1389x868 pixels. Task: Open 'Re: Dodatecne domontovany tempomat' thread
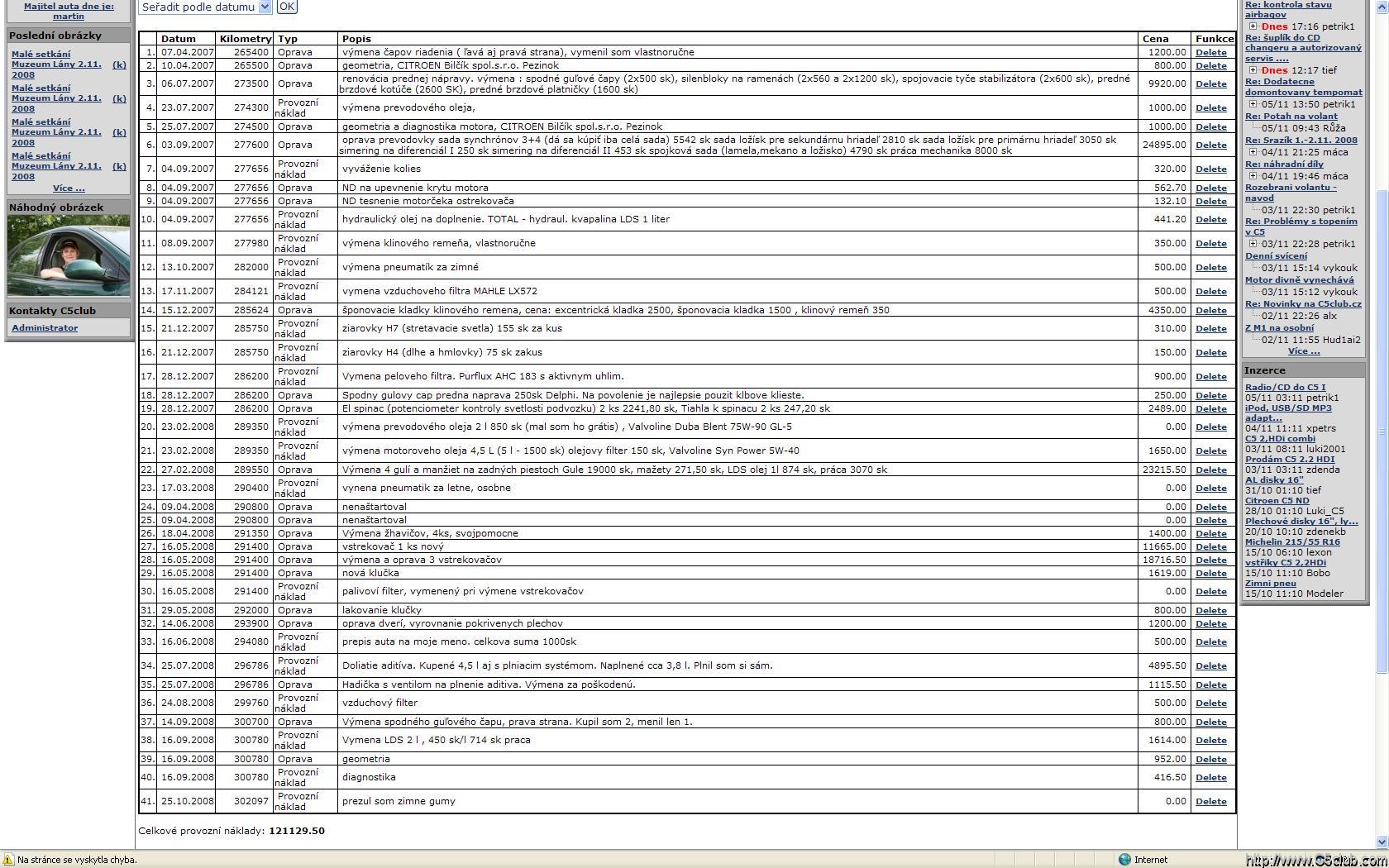tap(1303, 87)
